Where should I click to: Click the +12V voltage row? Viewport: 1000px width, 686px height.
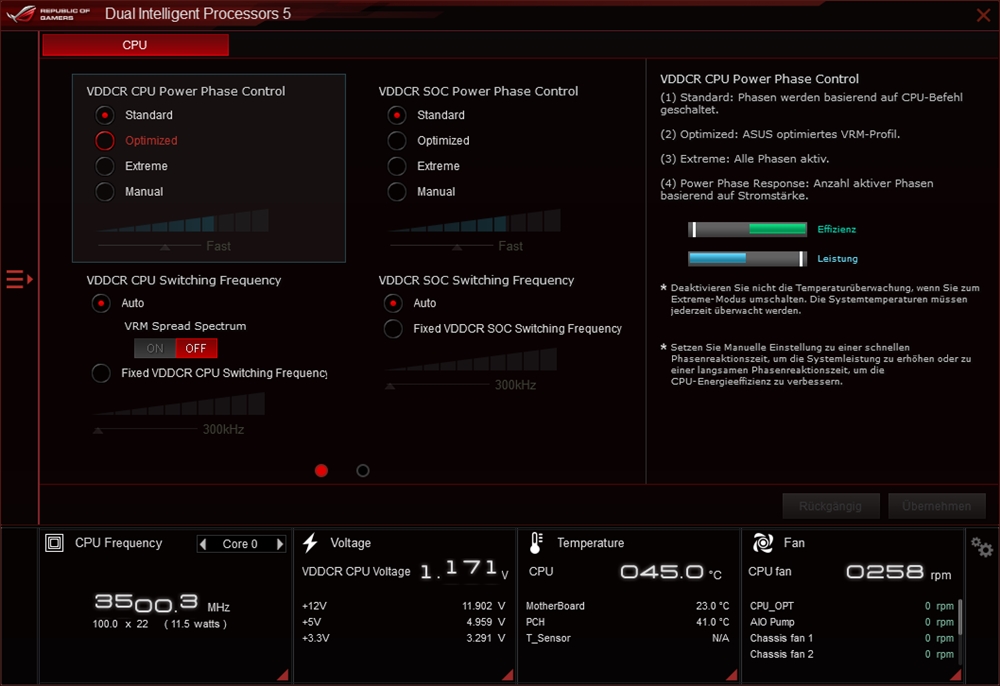click(404, 606)
